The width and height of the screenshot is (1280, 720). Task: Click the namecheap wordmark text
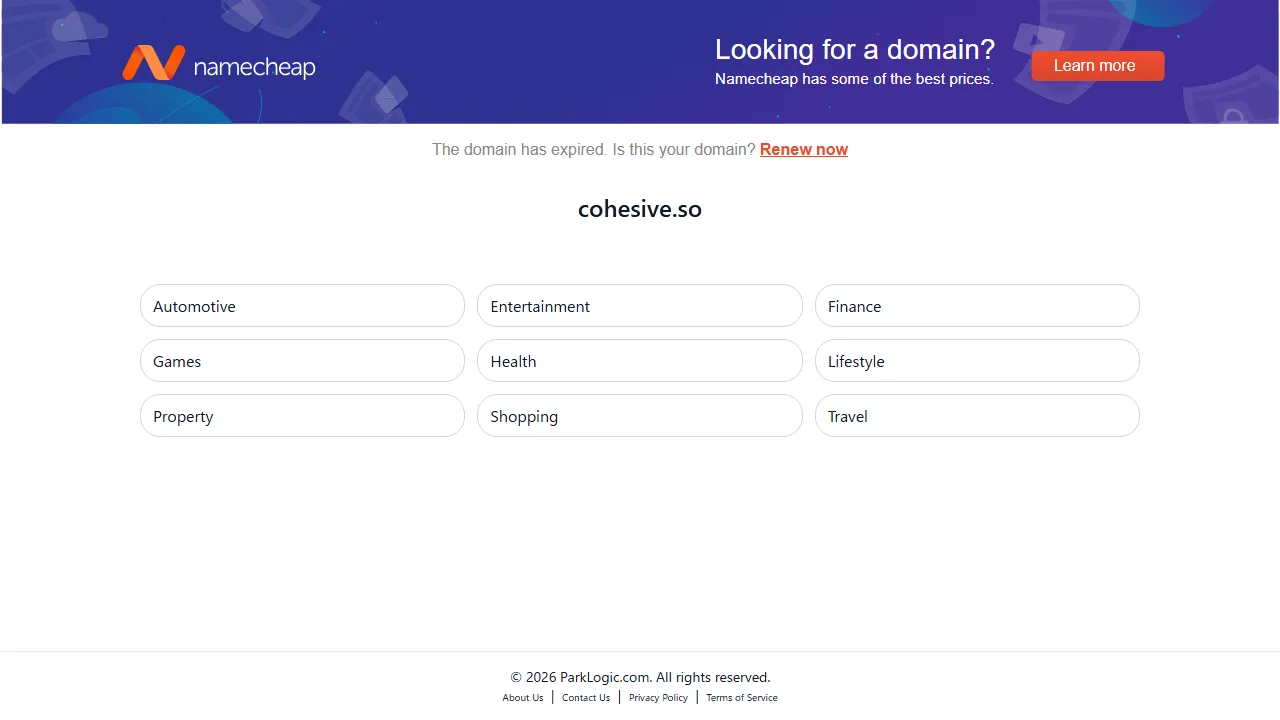(x=253, y=66)
